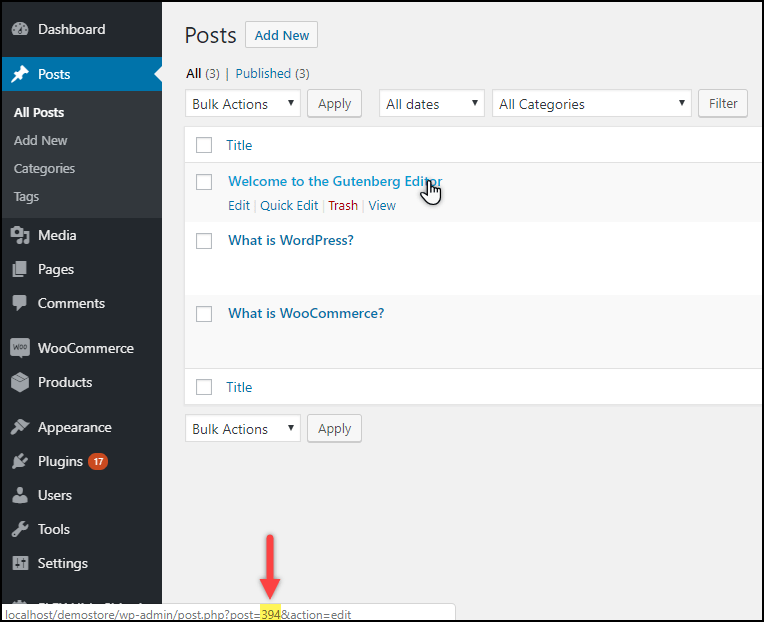764x622 pixels.
Task: Click the Settings sliders icon
Action: coord(20,564)
